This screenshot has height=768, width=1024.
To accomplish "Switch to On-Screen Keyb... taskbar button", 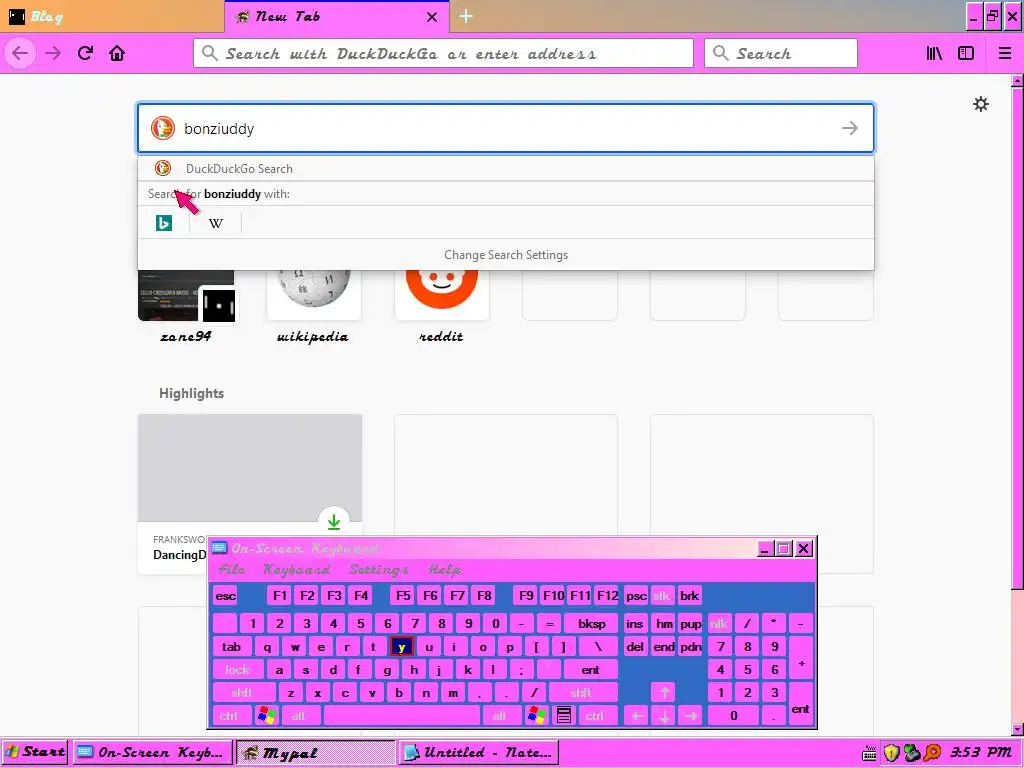I will tap(151, 752).
